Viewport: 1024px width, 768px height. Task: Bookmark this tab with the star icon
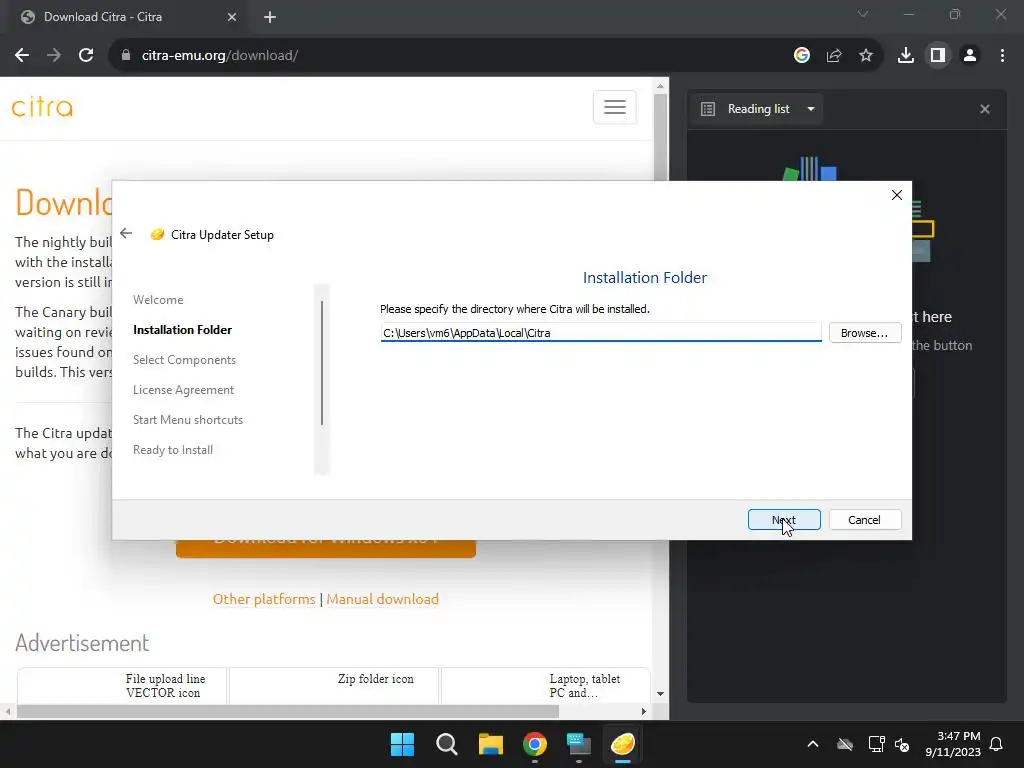[x=866, y=56]
